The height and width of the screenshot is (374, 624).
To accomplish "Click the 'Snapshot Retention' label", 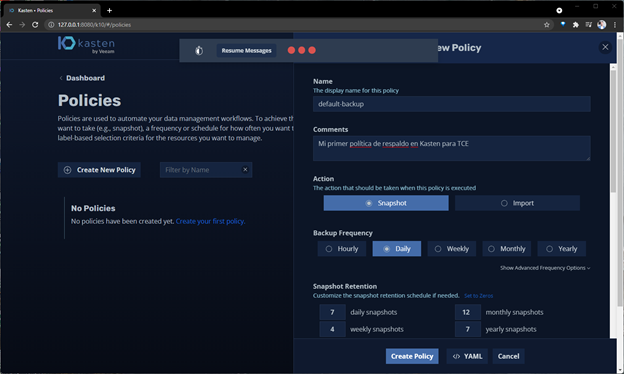I will point(345,286).
